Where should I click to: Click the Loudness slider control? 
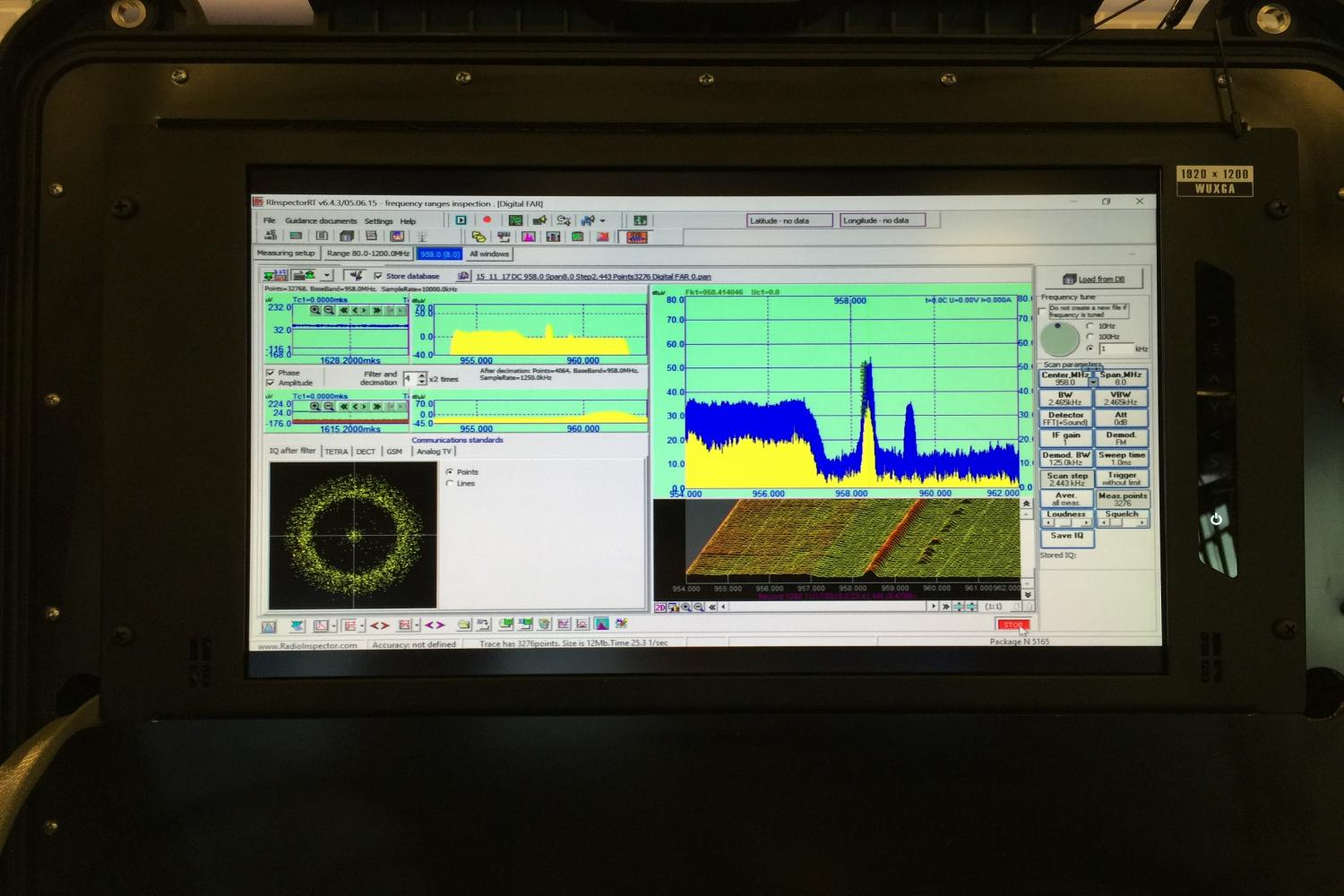tap(1065, 522)
